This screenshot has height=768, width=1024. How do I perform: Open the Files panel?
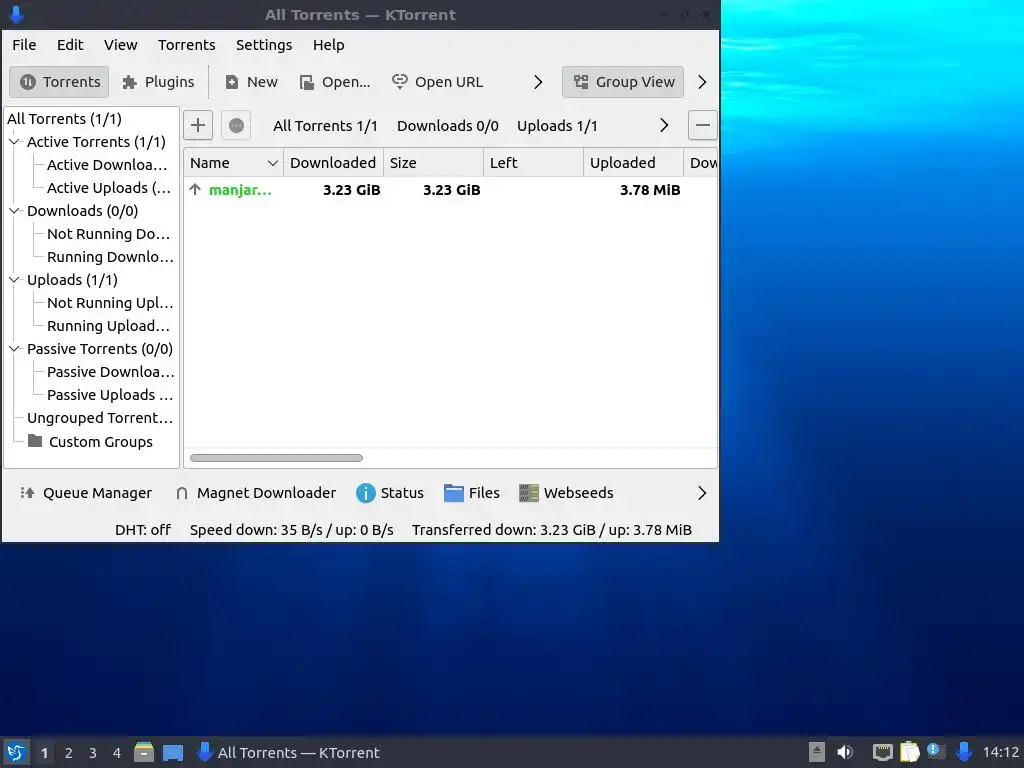pos(472,493)
